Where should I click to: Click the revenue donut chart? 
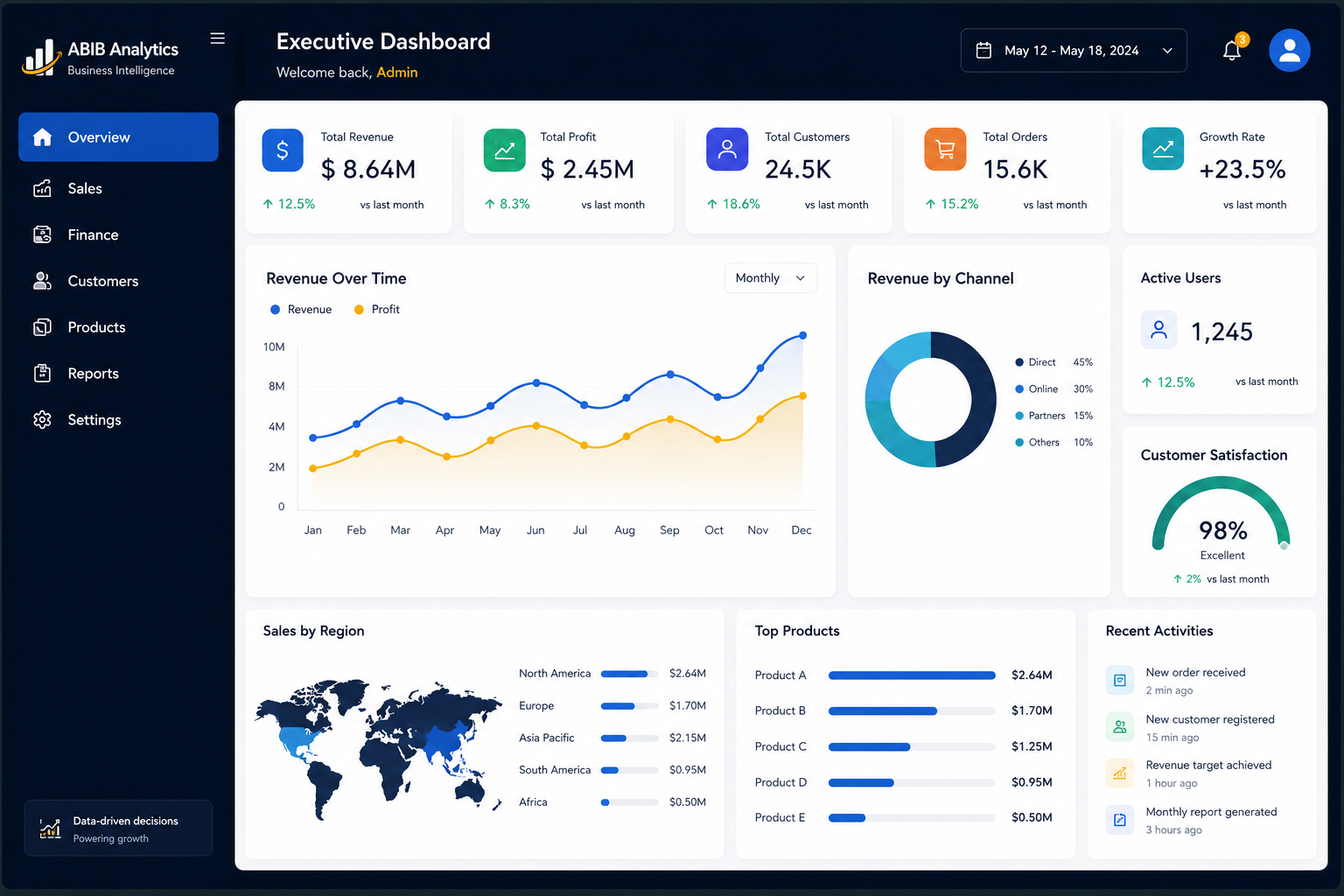931,399
